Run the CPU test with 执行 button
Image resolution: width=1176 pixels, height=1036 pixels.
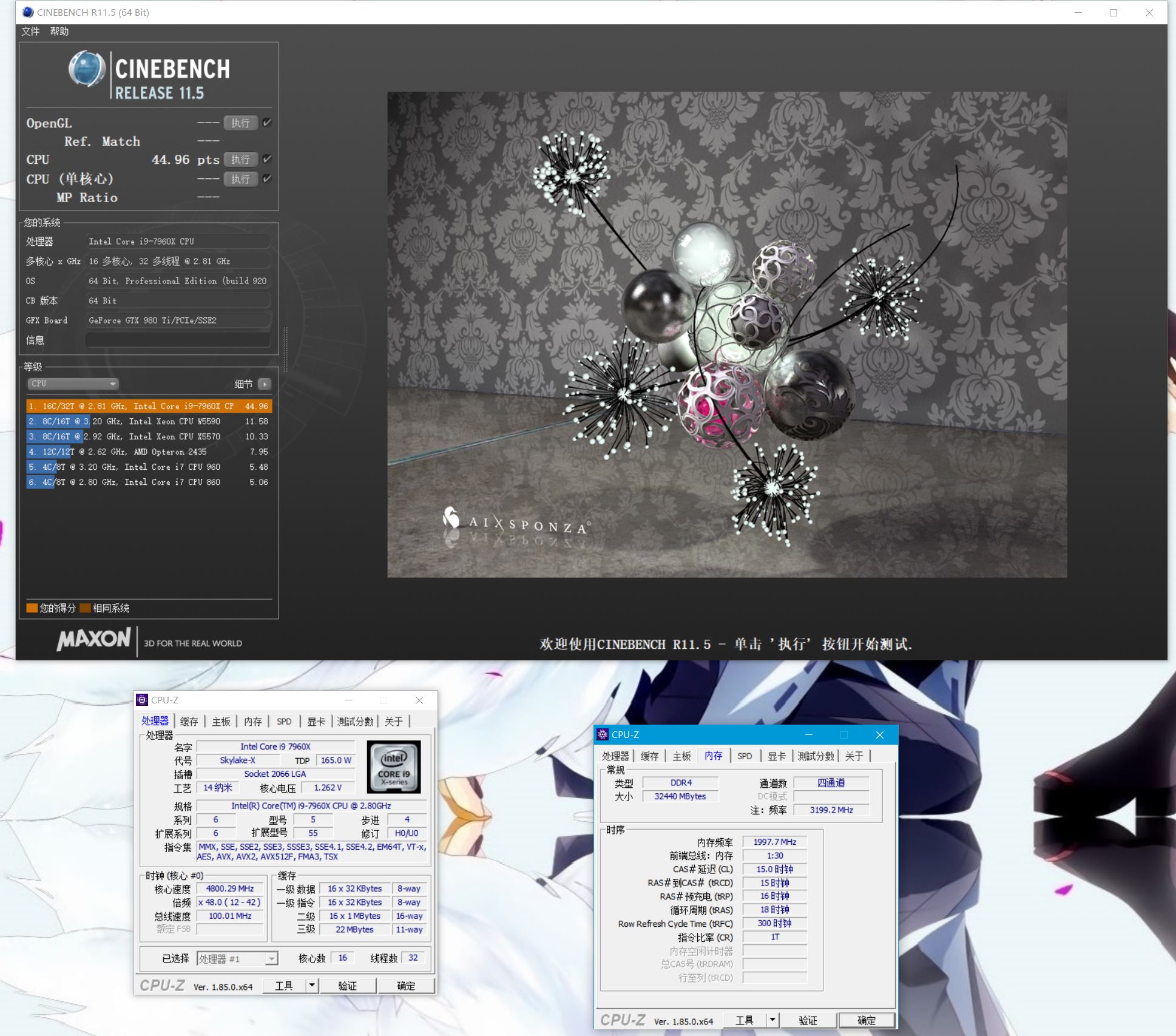pos(240,160)
